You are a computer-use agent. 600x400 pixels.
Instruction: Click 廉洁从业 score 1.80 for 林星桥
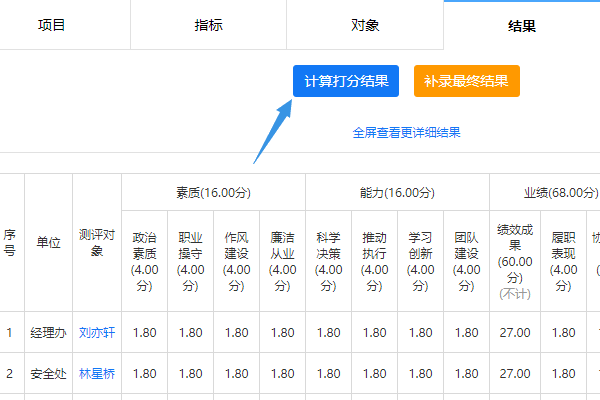tap(282, 374)
